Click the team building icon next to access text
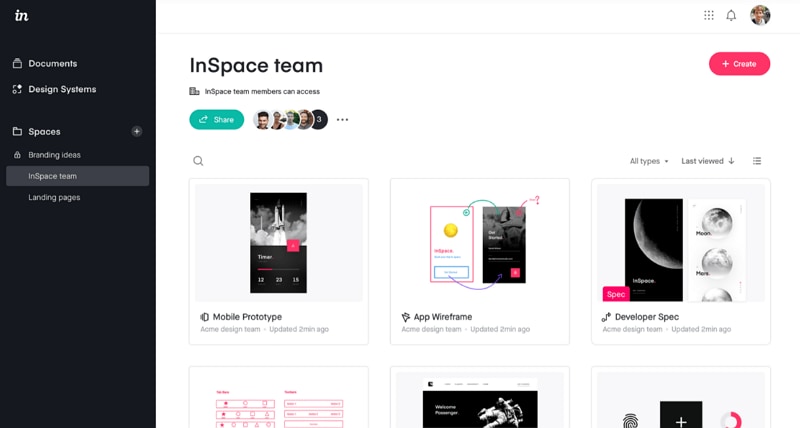The height and width of the screenshot is (428, 800). tap(194, 91)
